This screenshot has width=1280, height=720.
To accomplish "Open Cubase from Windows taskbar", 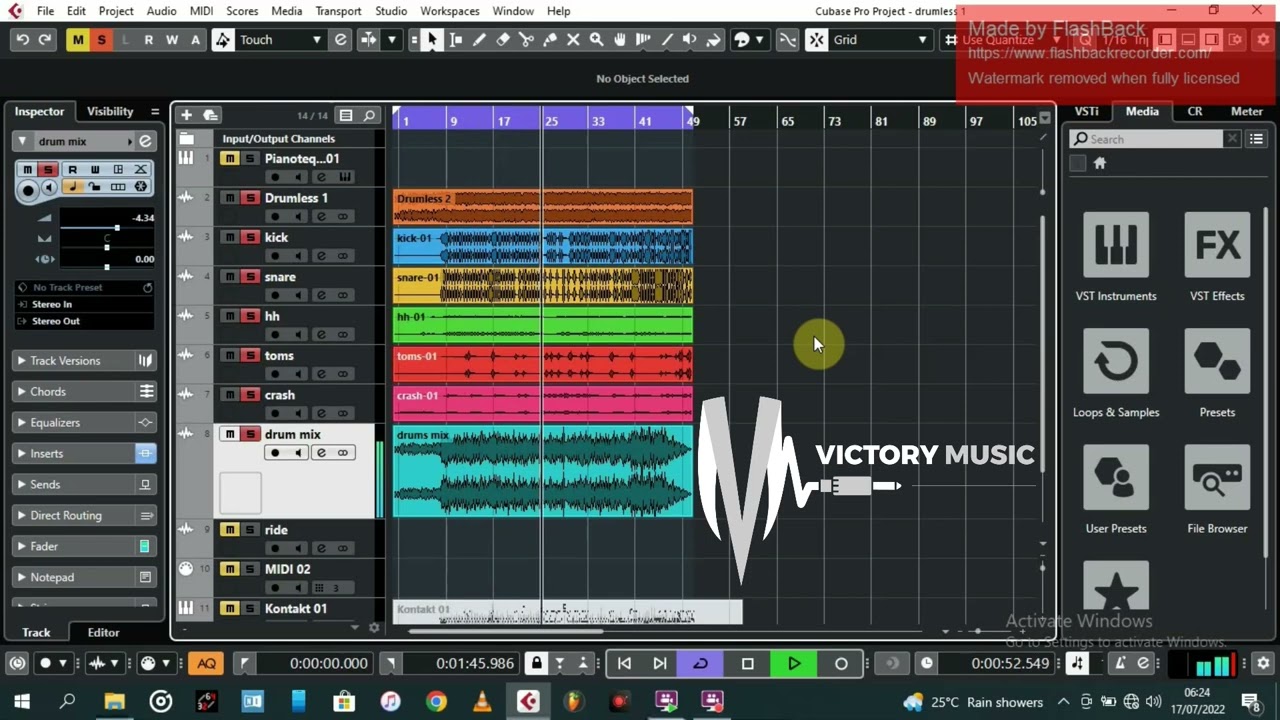I will pyautogui.click(x=528, y=701).
